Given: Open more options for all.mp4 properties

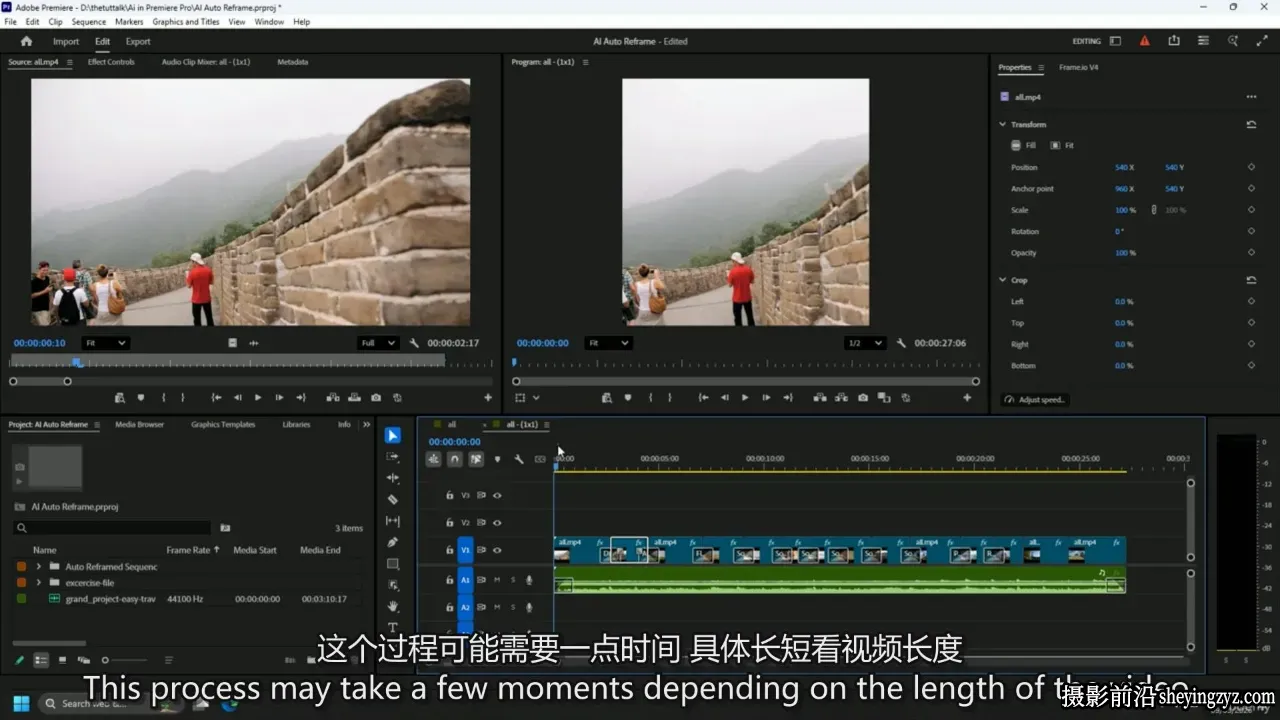Looking at the screenshot, I should 1251,97.
